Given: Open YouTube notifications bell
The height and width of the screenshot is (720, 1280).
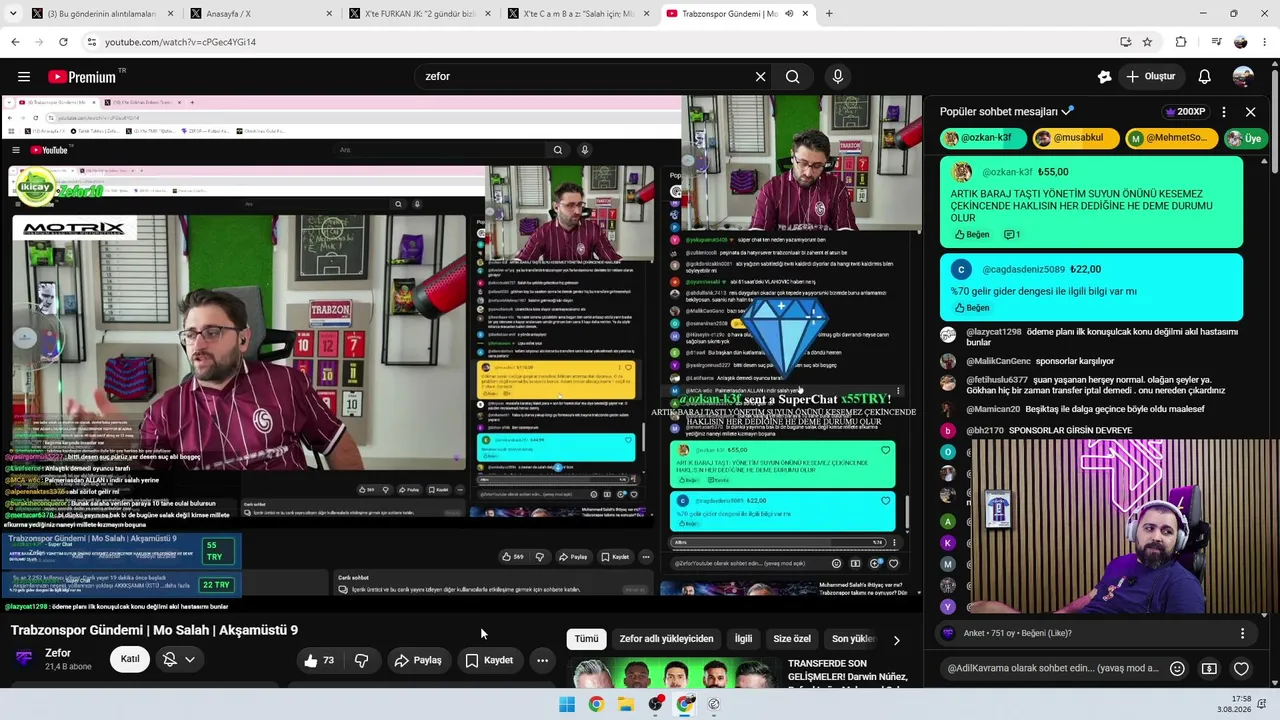Looking at the screenshot, I should pos(1205,77).
